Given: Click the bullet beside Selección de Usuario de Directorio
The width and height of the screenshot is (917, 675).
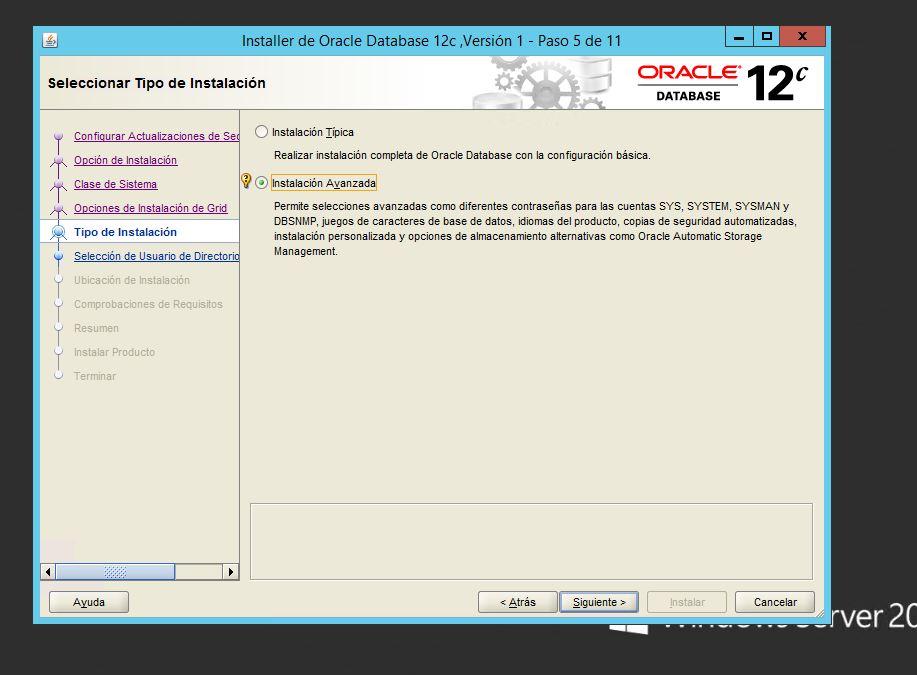Looking at the screenshot, I should point(58,256).
